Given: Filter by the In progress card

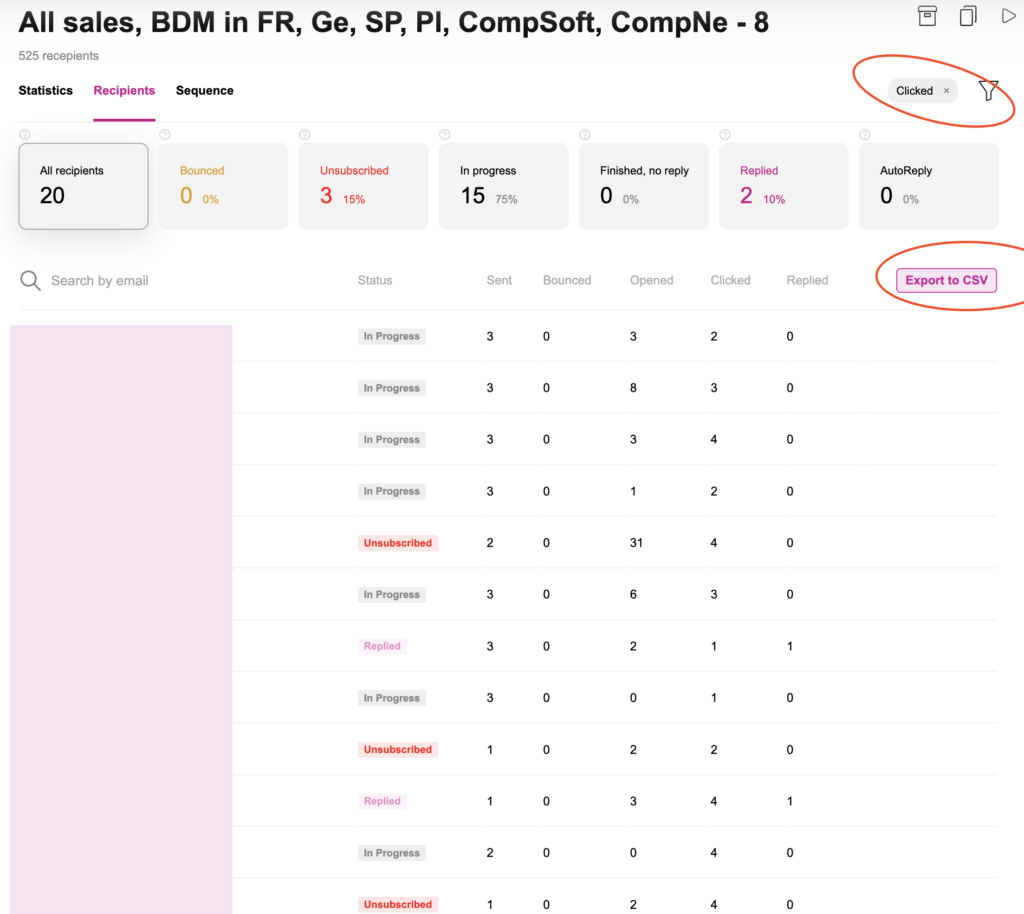Looking at the screenshot, I should point(503,186).
